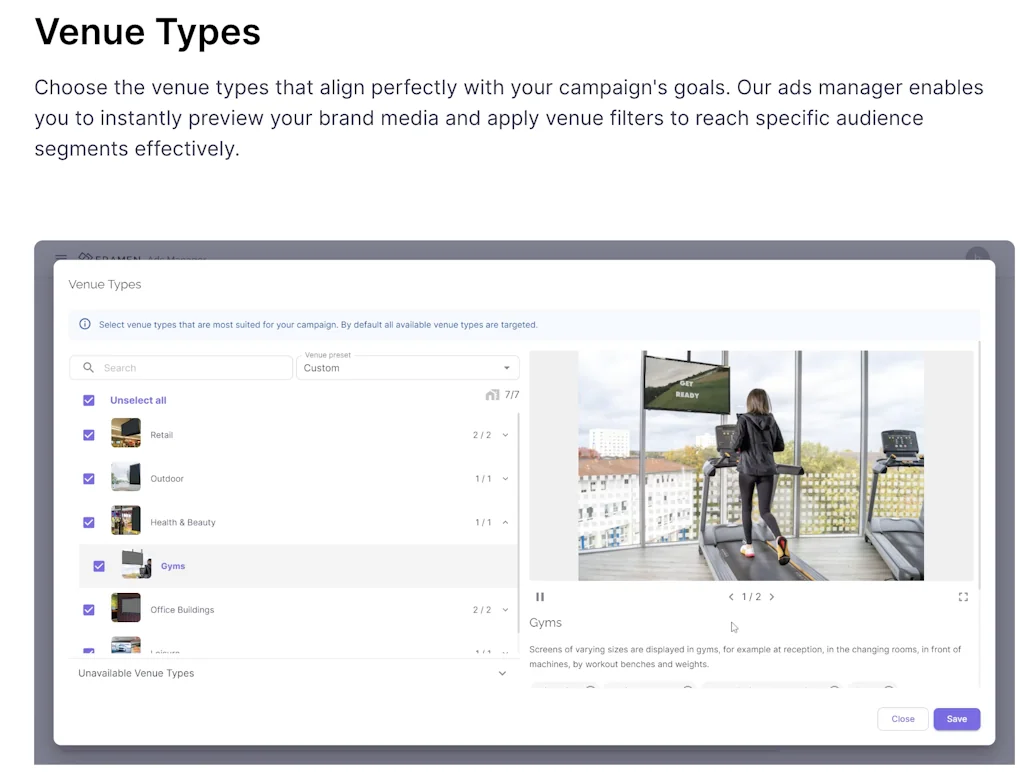Click the info icon in banner
This screenshot has width=1024, height=775.
pos(85,325)
